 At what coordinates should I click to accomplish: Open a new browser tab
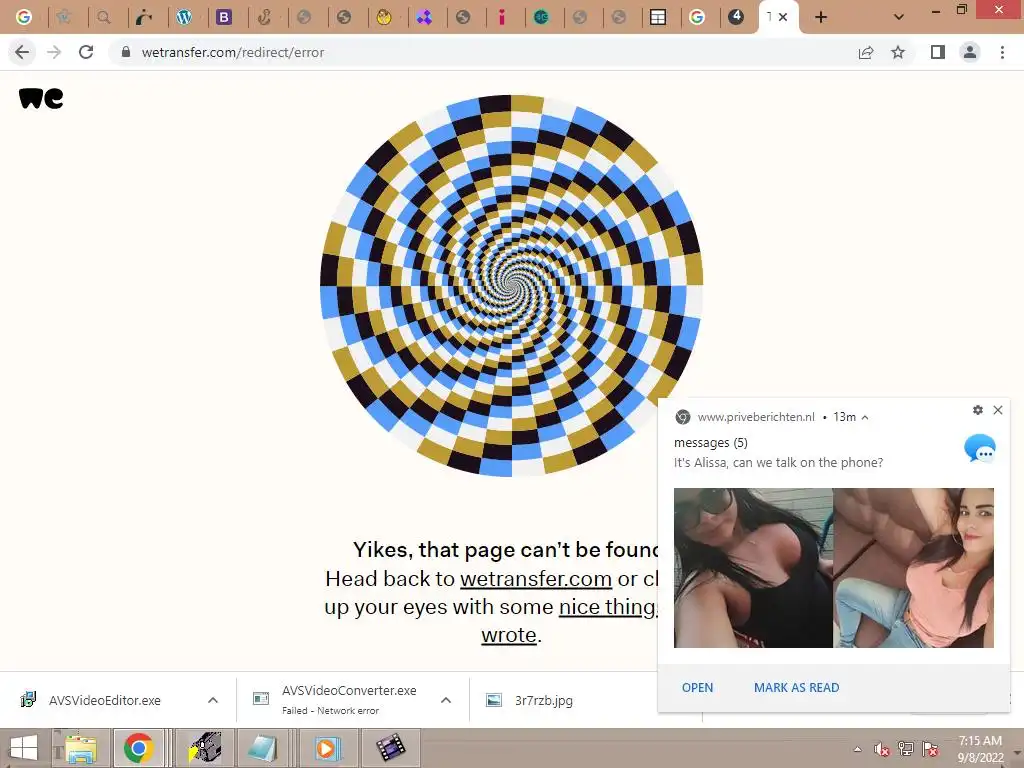point(821,18)
